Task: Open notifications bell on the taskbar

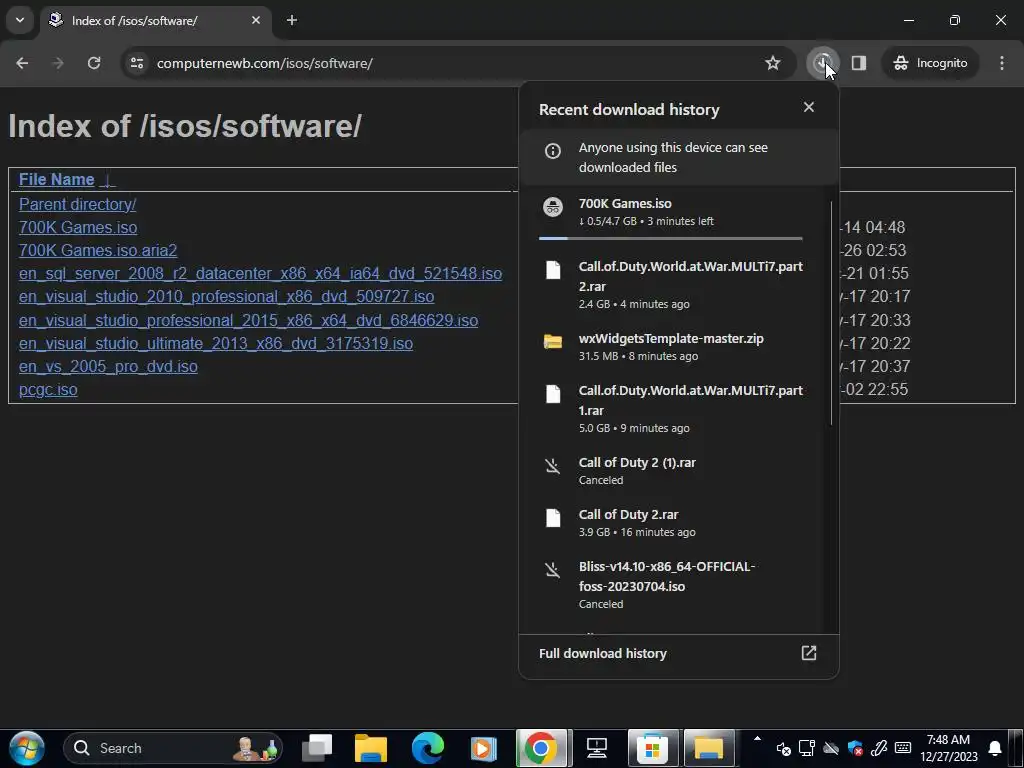Action: point(995,748)
